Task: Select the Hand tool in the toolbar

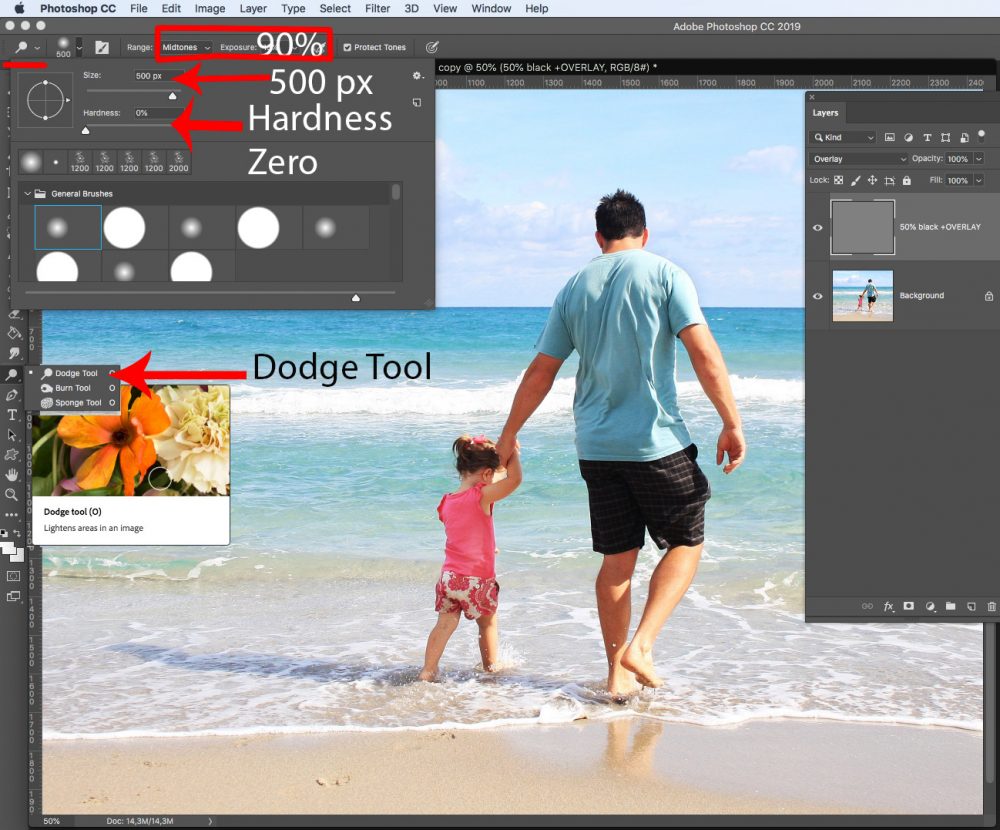Action: point(12,474)
